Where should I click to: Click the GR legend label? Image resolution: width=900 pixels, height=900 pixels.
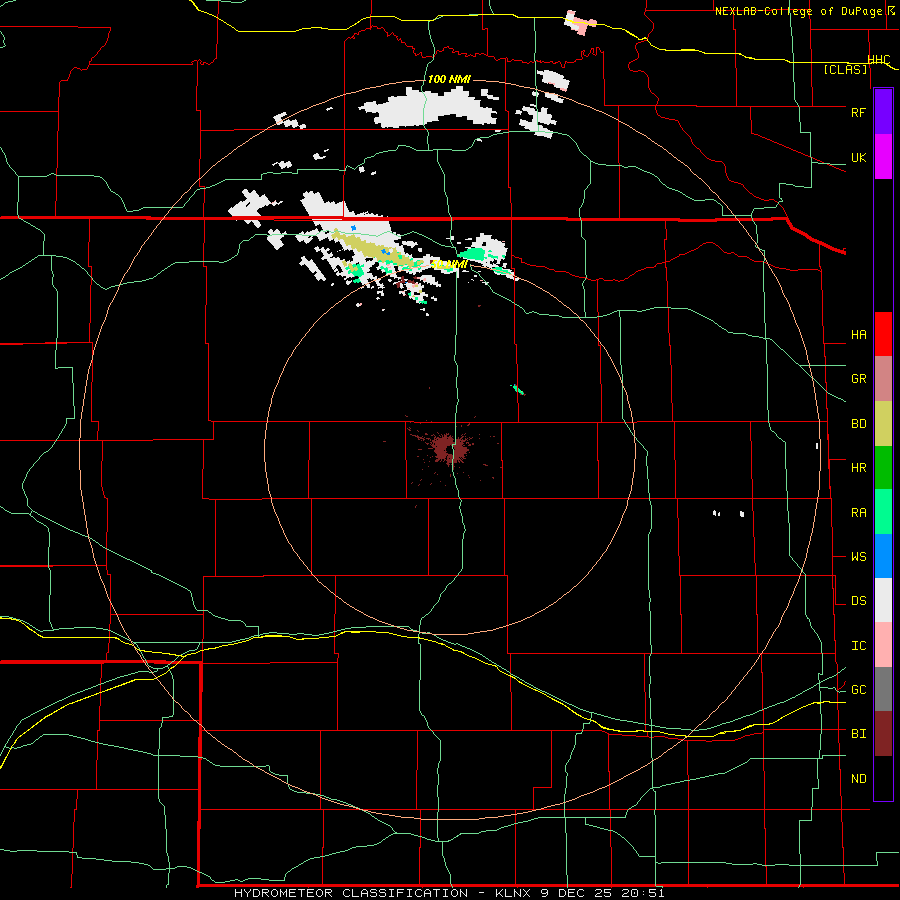[858, 379]
